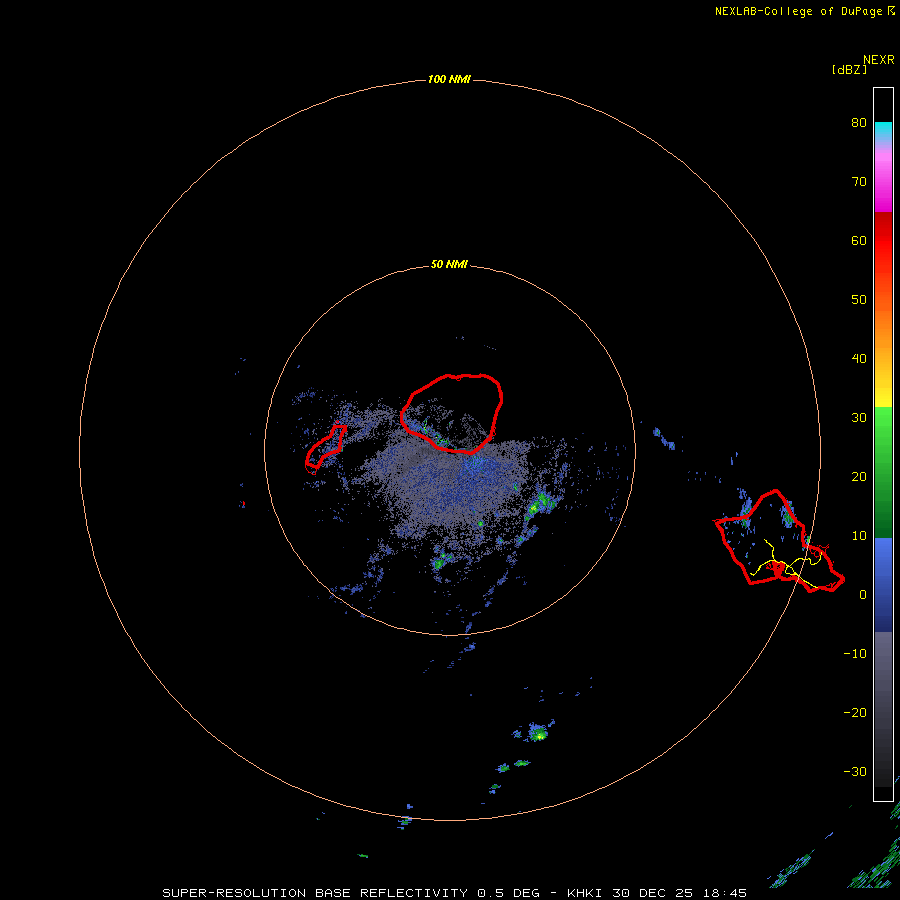900x900 pixels.
Task: Click the Super-Resolution Base Reflectivity caption text
Action: [x=454, y=893]
